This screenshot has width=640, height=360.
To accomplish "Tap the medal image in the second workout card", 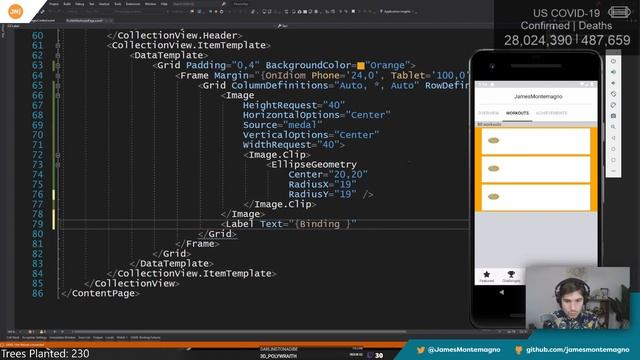I will coord(493,169).
